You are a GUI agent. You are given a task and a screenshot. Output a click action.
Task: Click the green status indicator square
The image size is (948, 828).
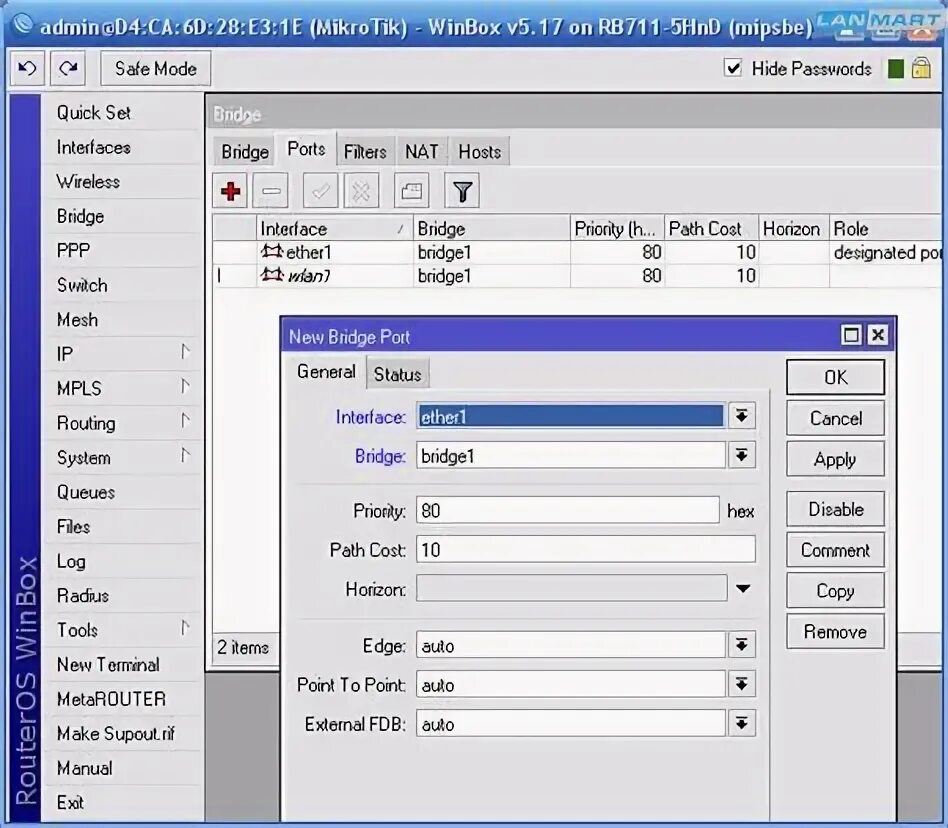pos(895,69)
